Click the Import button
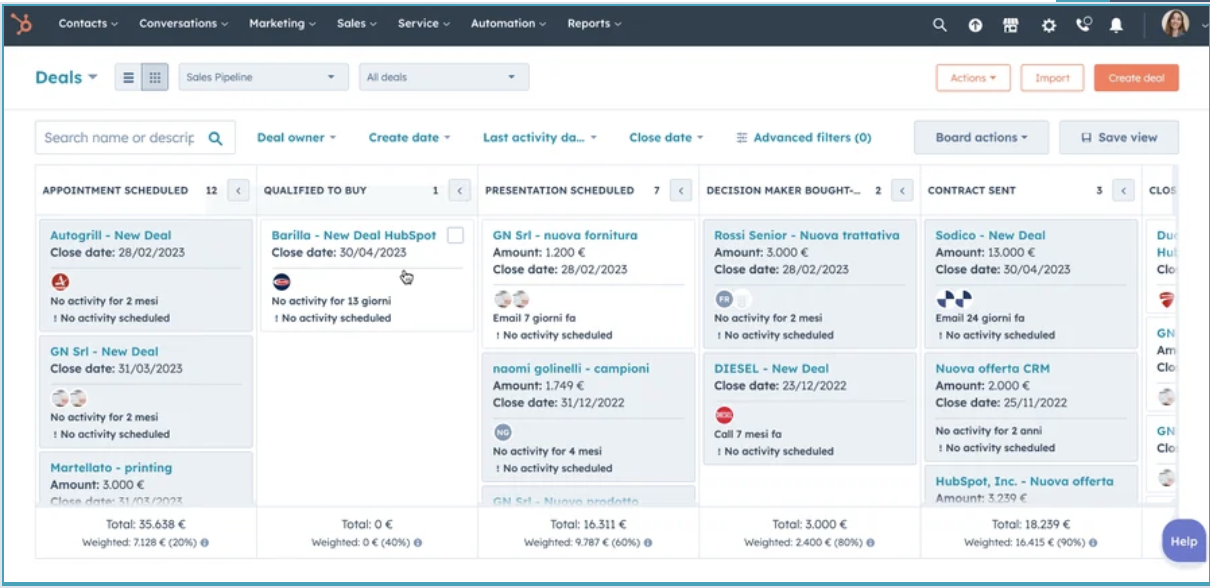Image resolution: width=1210 pixels, height=588 pixels. click(x=1052, y=78)
